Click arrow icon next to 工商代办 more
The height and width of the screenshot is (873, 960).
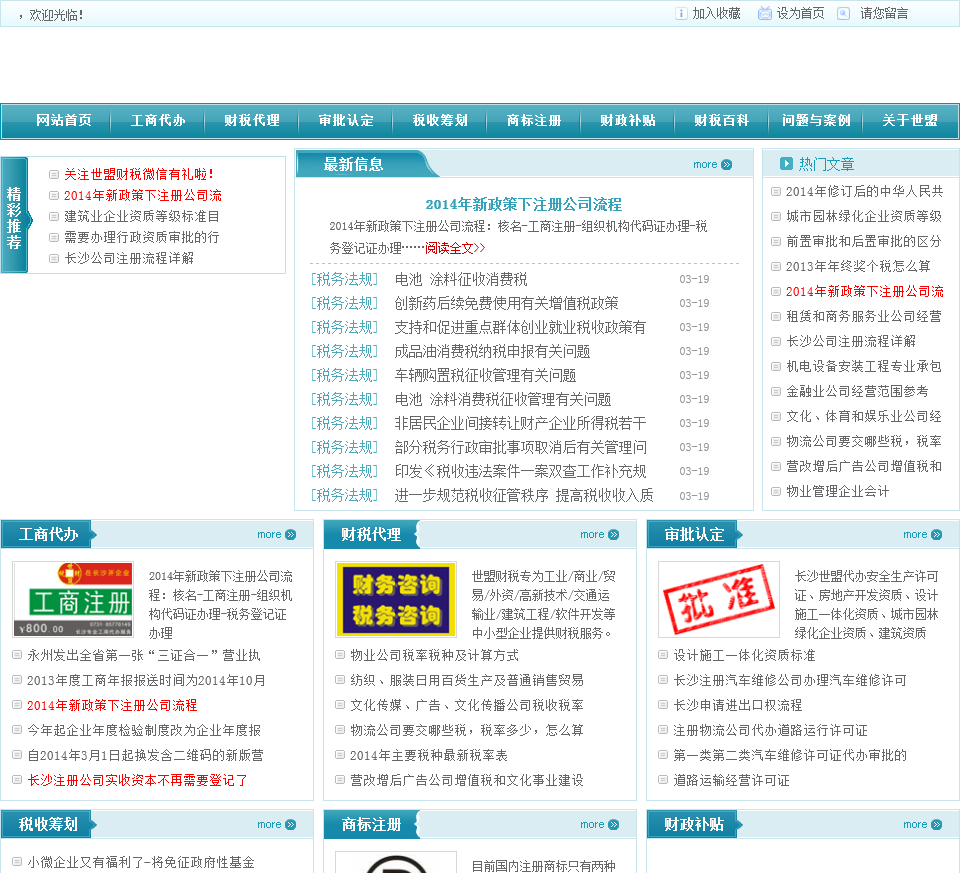tap(291, 534)
